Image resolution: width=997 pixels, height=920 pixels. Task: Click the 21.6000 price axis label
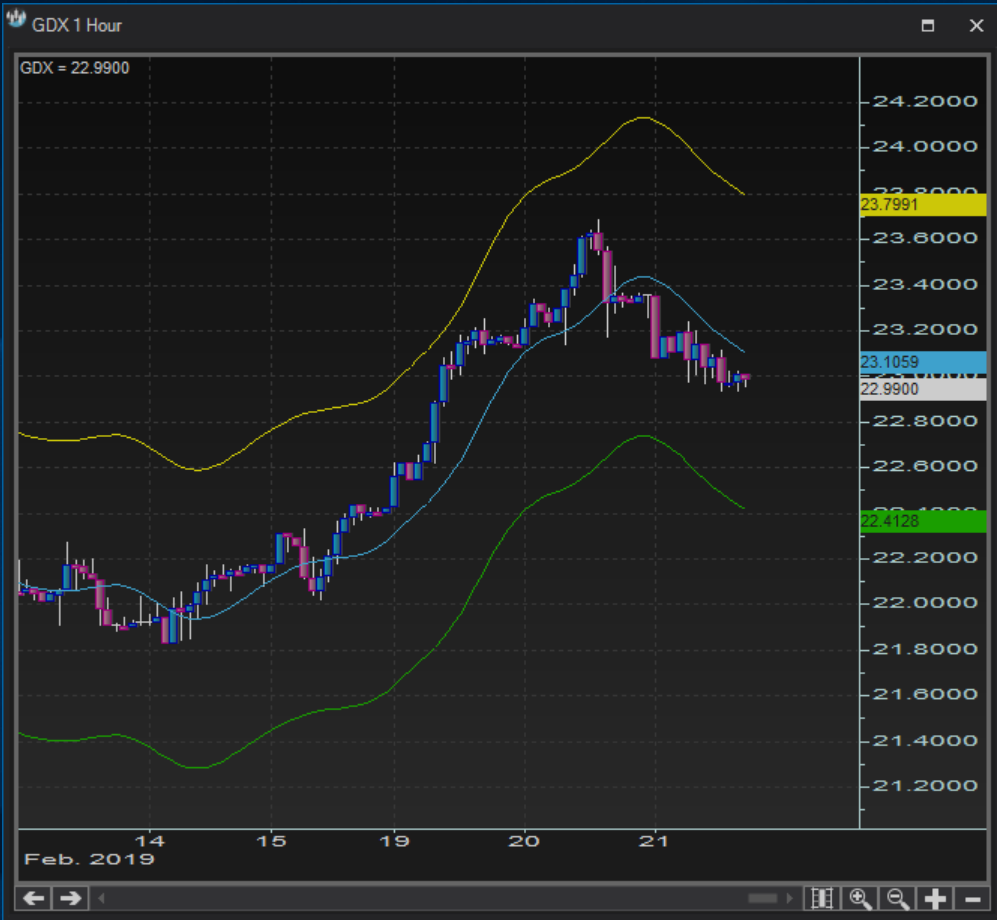925,694
